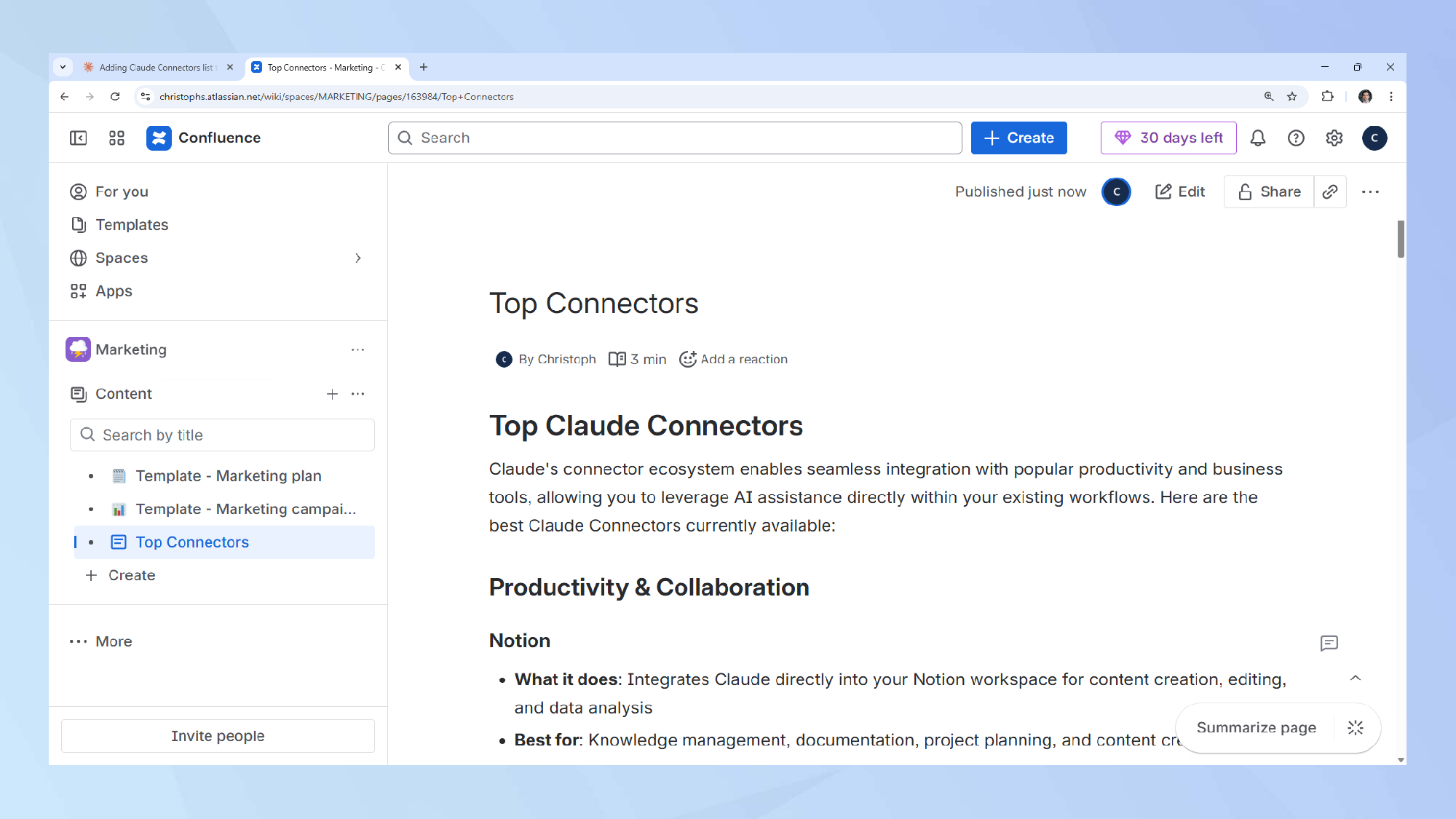
Task: Open the notifications bell
Action: click(x=1257, y=138)
